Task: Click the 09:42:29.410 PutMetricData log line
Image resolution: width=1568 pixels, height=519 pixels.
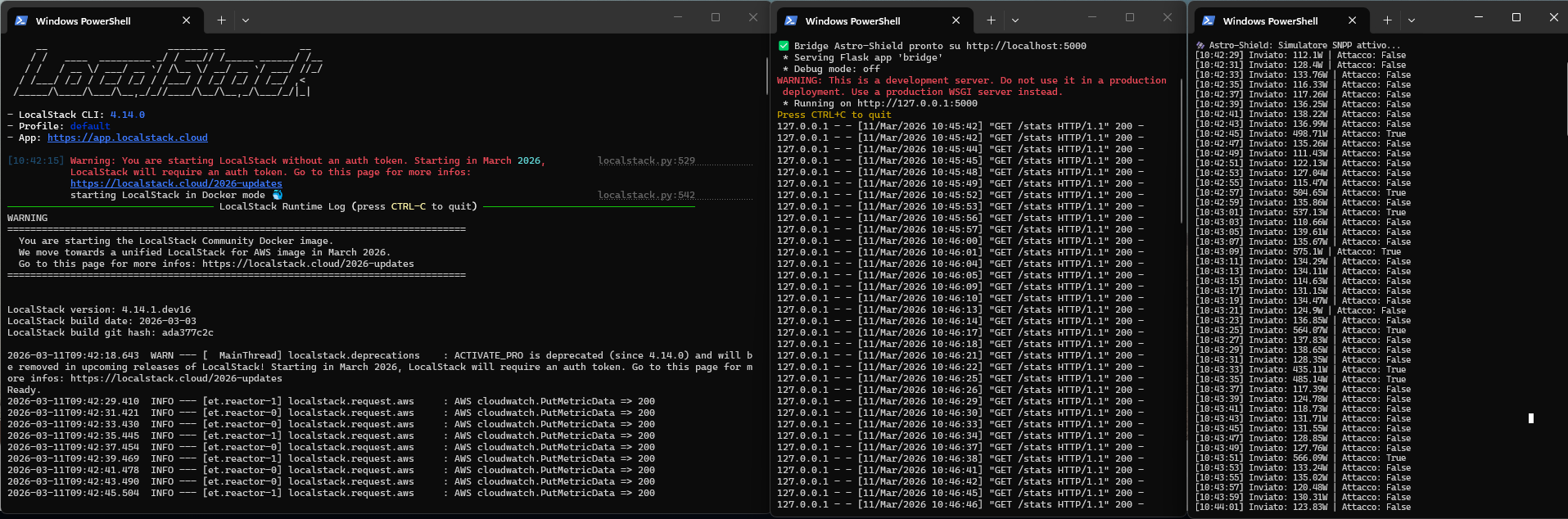Action: 332,401
